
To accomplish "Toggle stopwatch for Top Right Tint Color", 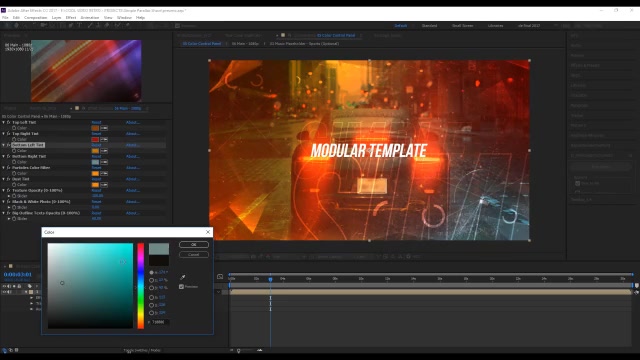I will pos(14,140).
